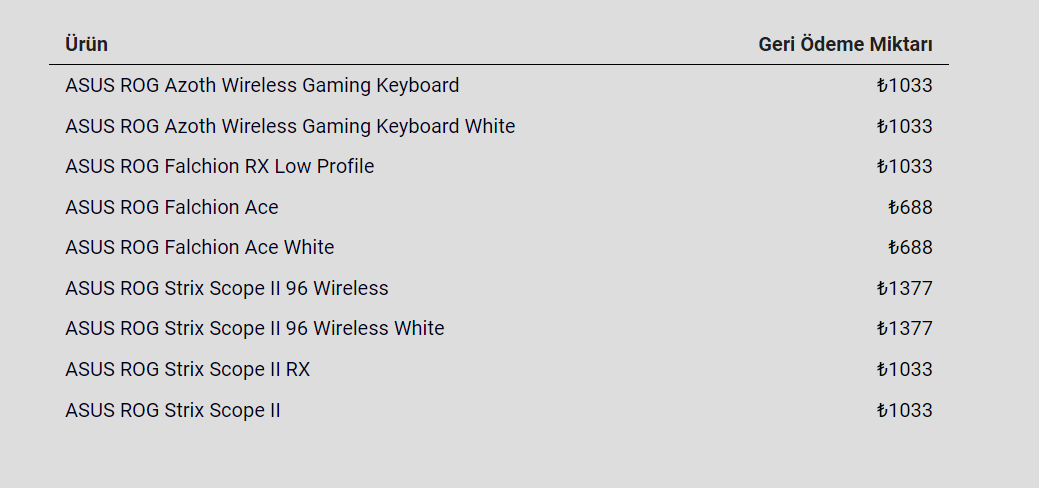Click ASUS ROG Falchion RX Low Profile
This screenshot has width=1039, height=488.
[220, 166]
